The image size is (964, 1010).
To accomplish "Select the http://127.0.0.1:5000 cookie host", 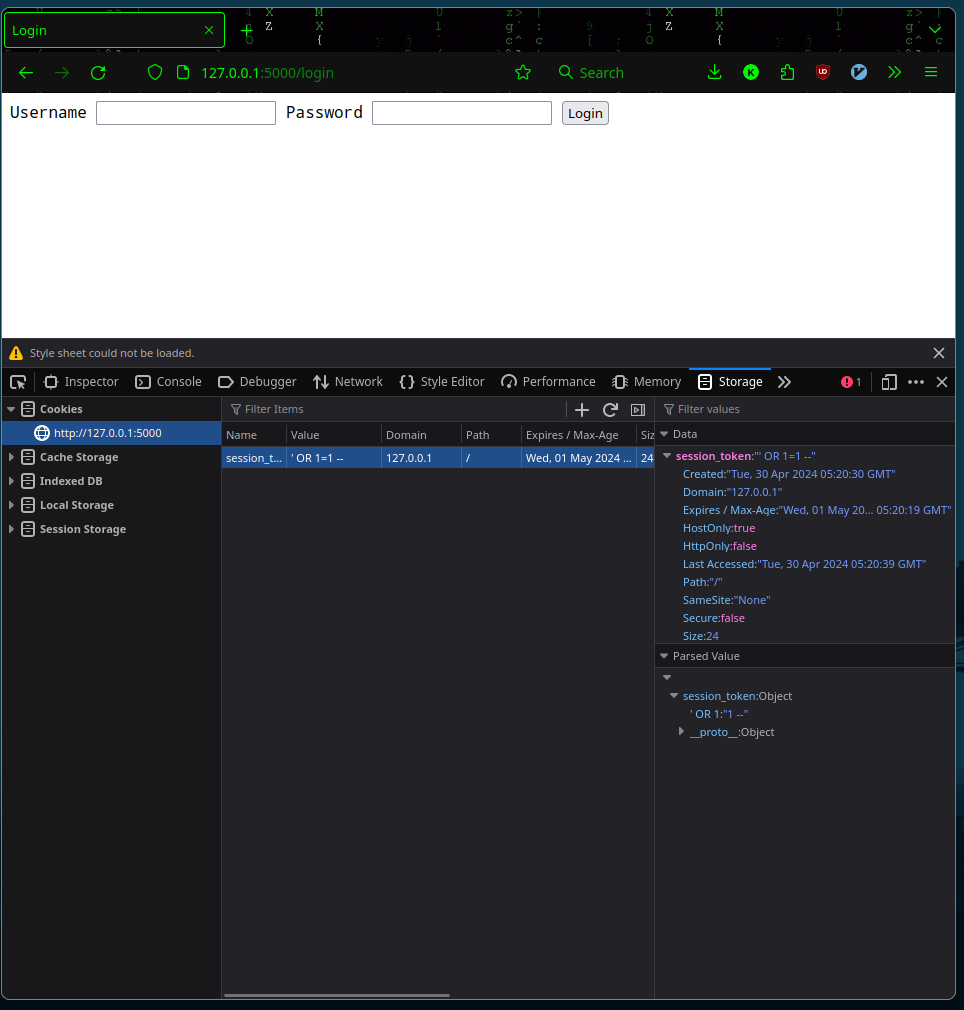I will (x=111, y=433).
